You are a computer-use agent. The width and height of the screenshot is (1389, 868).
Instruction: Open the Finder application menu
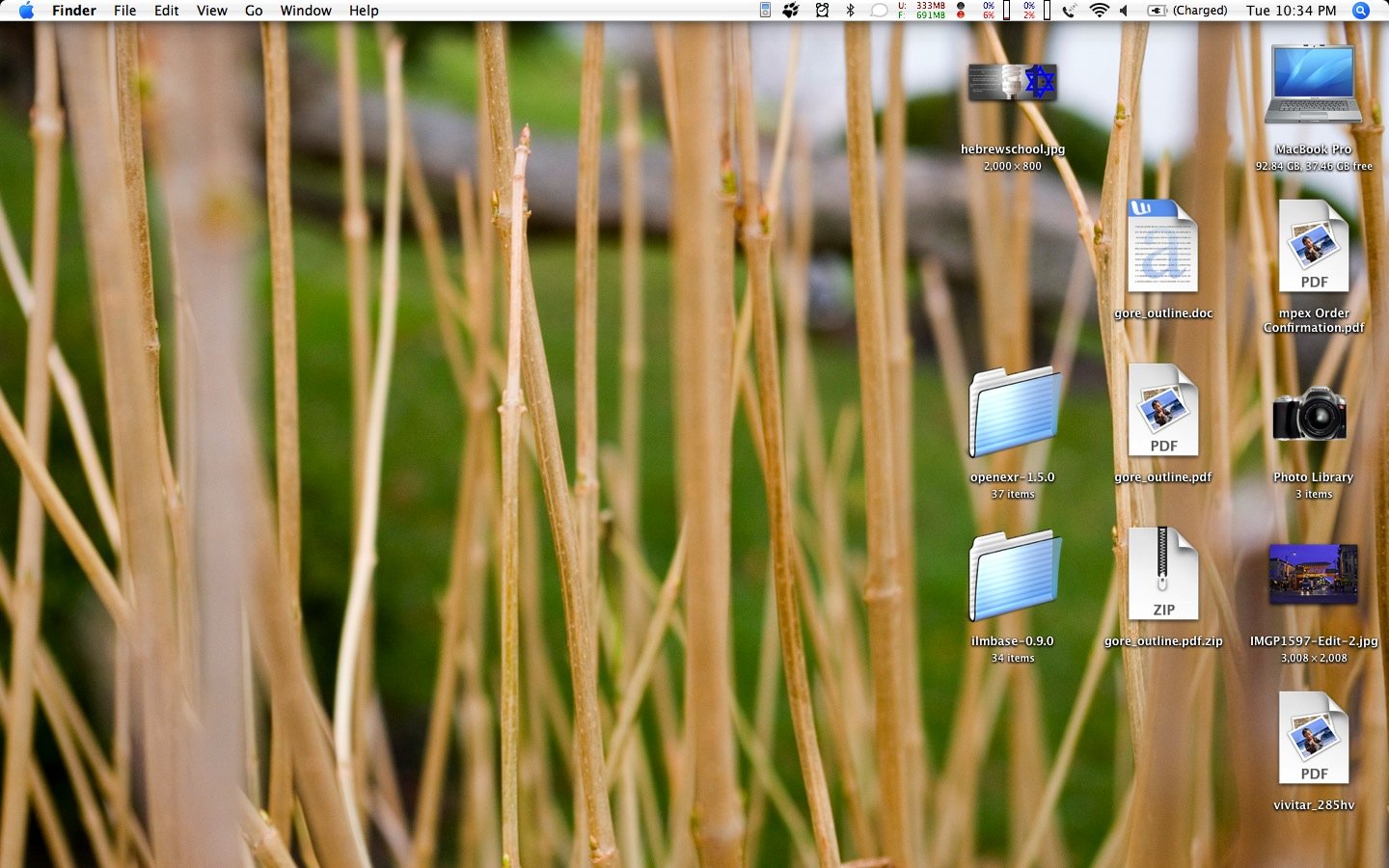pyautogui.click(x=74, y=11)
